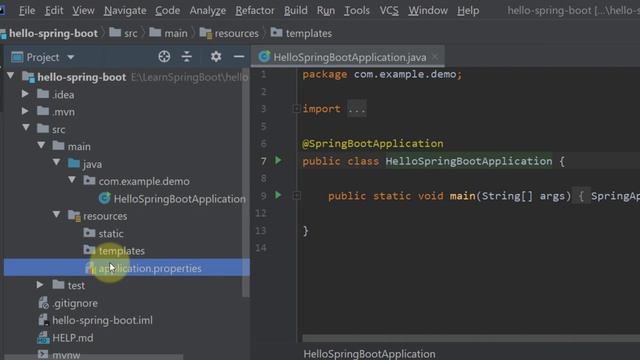Unfold the main method on line 9
The width and height of the screenshot is (640, 360).
(x=296, y=196)
